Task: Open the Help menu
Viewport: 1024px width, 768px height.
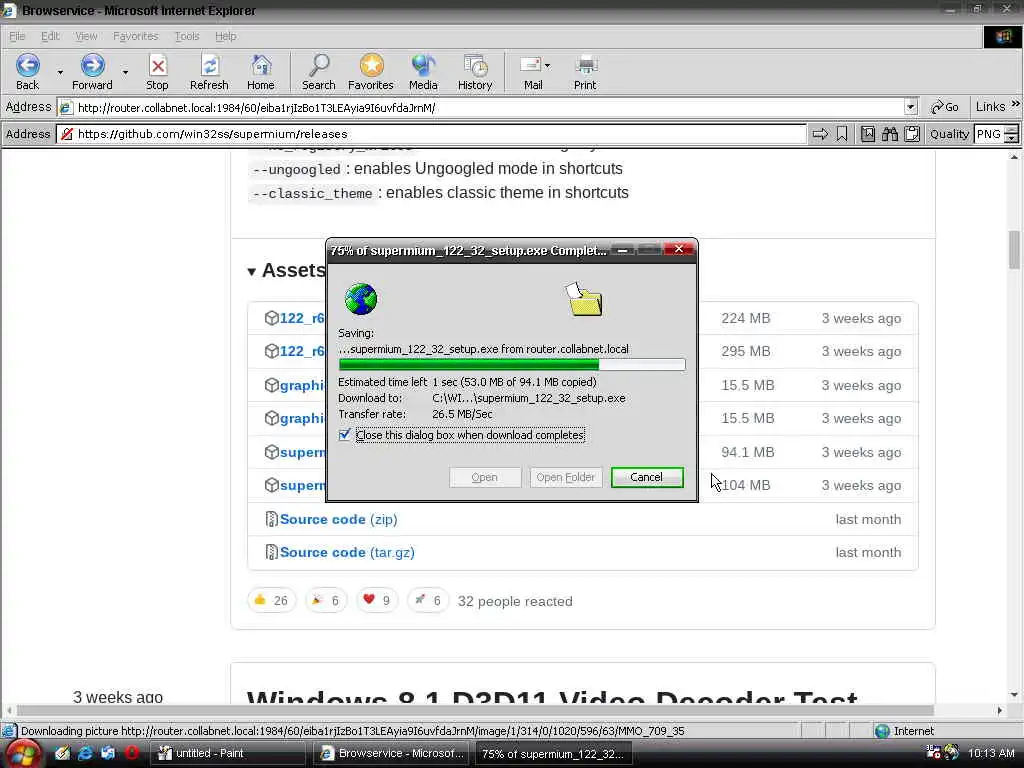Action: pyautogui.click(x=226, y=36)
